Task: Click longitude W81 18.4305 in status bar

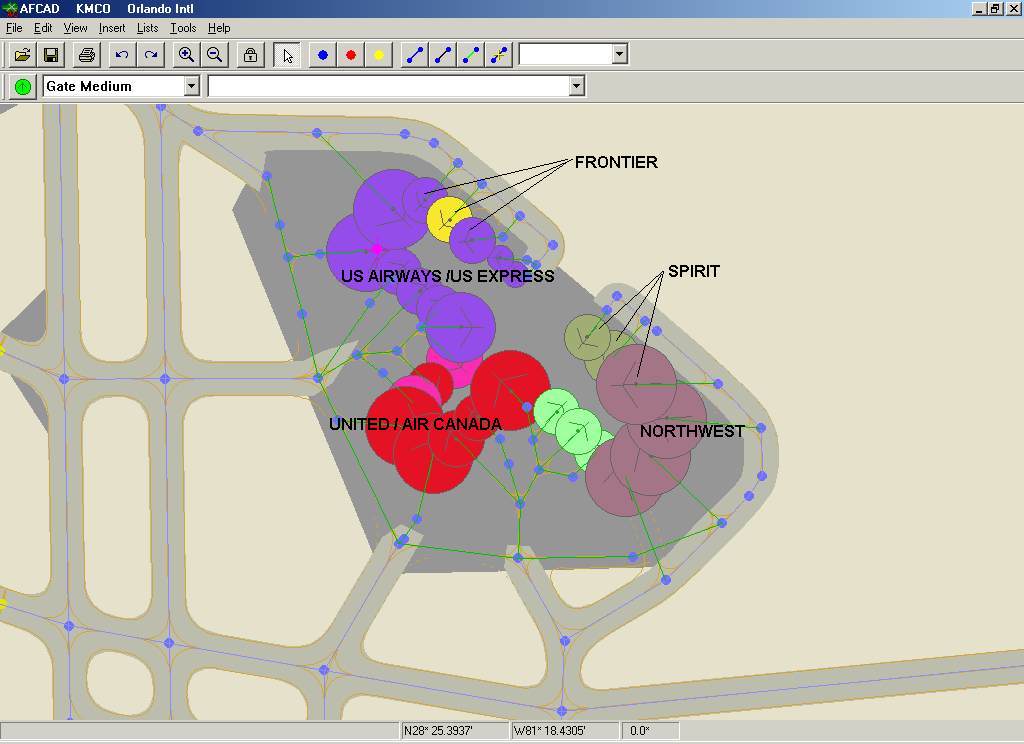Action: point(564,730)
